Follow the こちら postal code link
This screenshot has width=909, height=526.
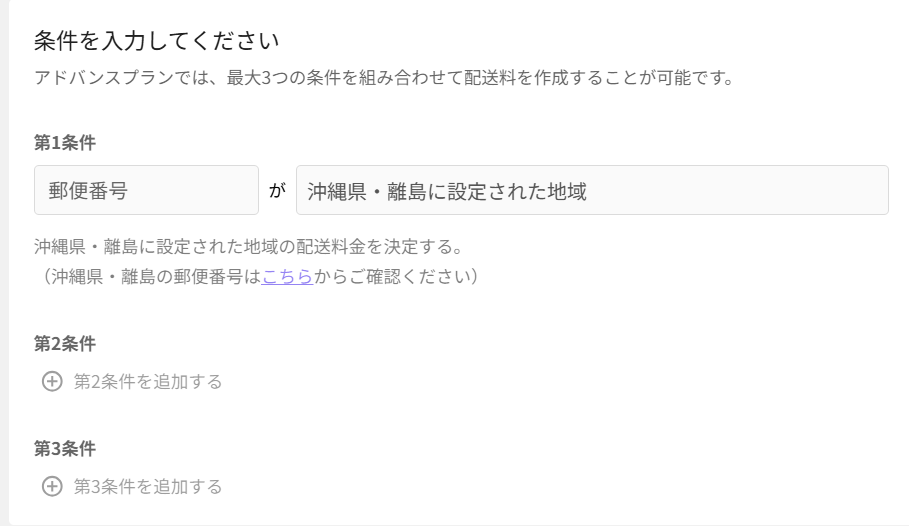287,276
